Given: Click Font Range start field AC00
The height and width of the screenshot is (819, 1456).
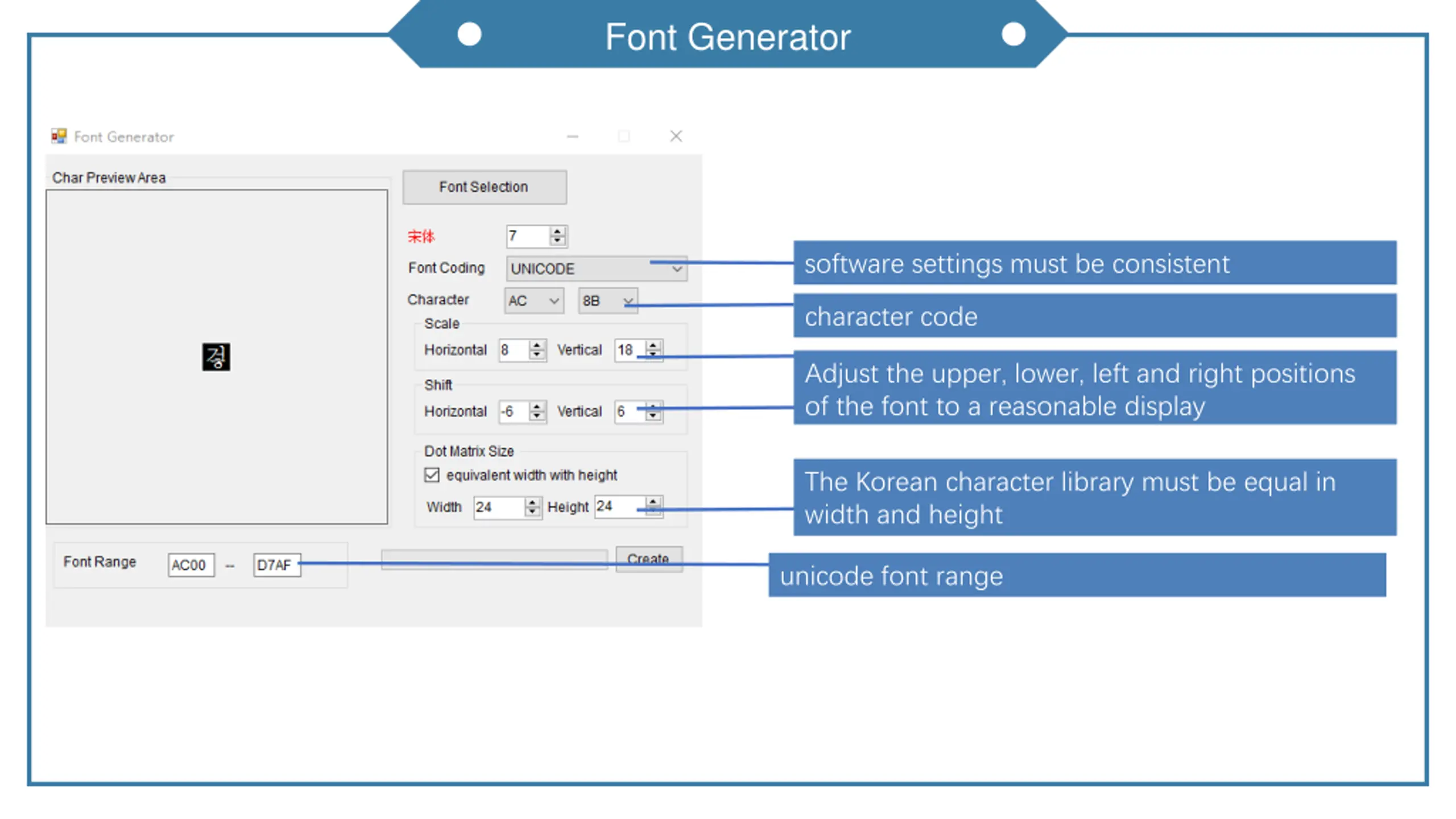Looking at the screenshot, I should click(191, 565).
